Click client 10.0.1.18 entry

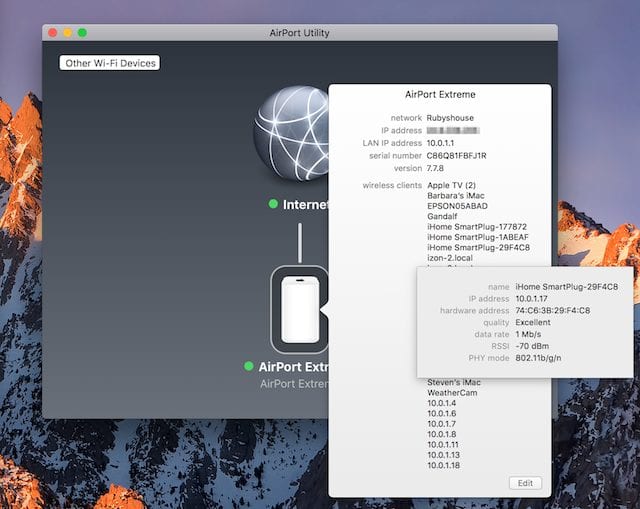coord(444,466)
